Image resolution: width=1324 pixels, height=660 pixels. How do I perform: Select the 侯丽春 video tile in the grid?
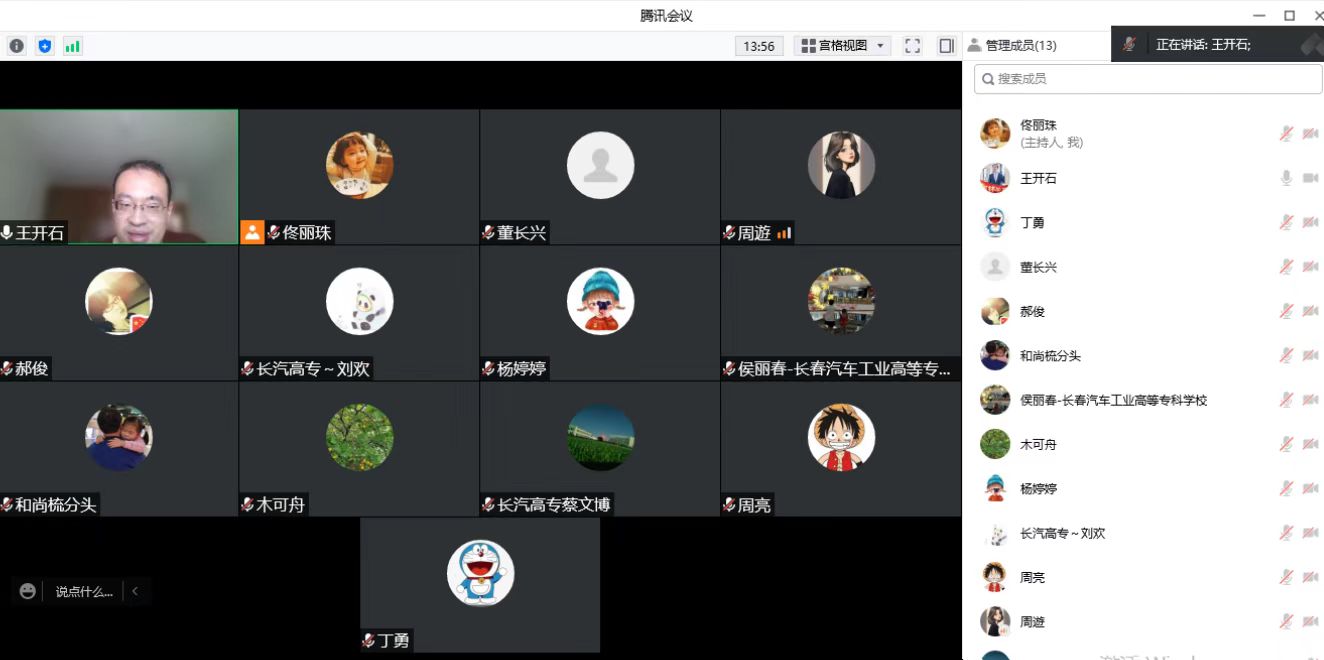pos(841,313)
